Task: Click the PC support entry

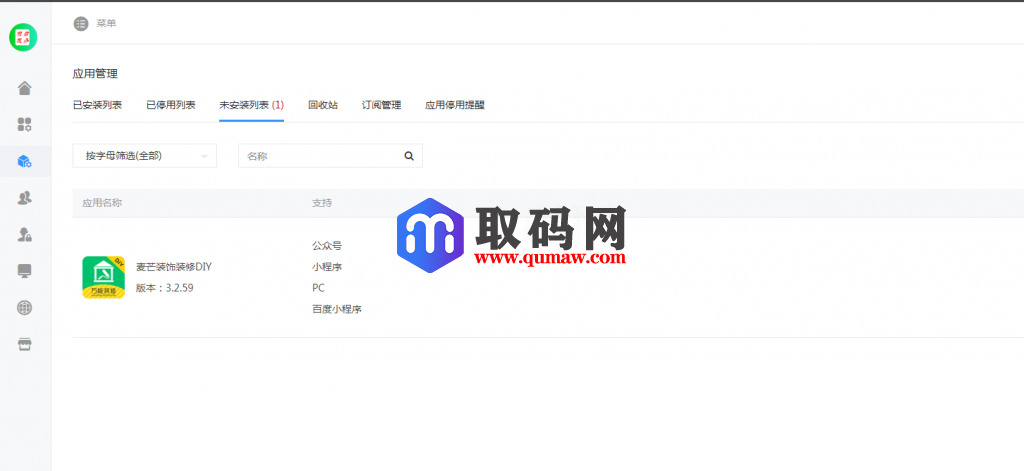Action: click(318, 288)
